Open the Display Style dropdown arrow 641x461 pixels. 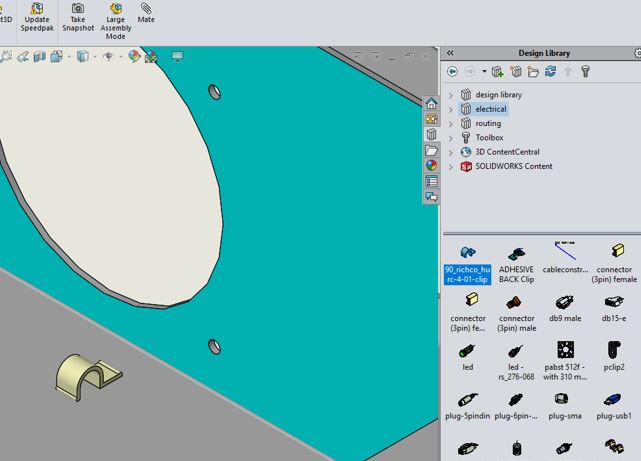[x=94, y=56]
